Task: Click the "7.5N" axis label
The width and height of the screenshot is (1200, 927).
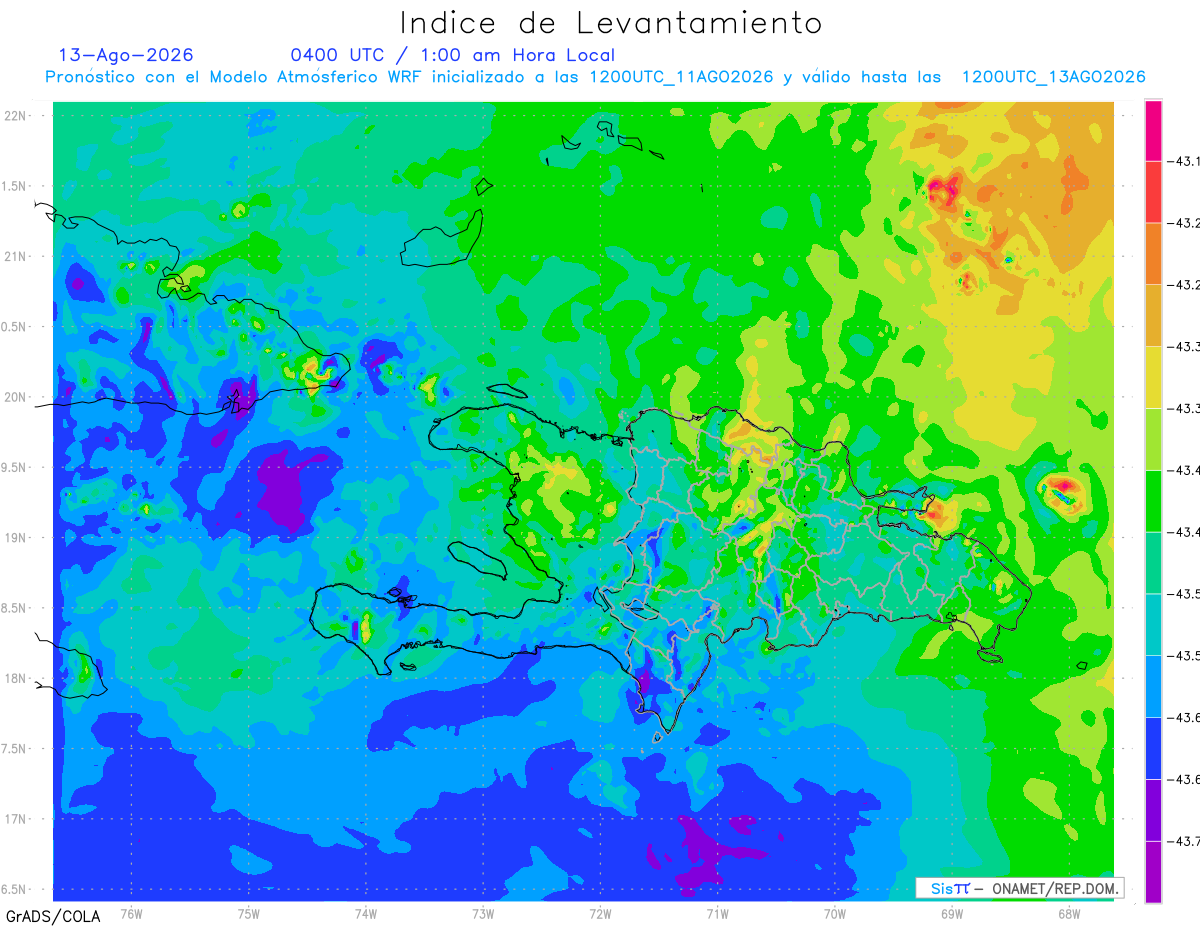Action: (x=15, y=749)
